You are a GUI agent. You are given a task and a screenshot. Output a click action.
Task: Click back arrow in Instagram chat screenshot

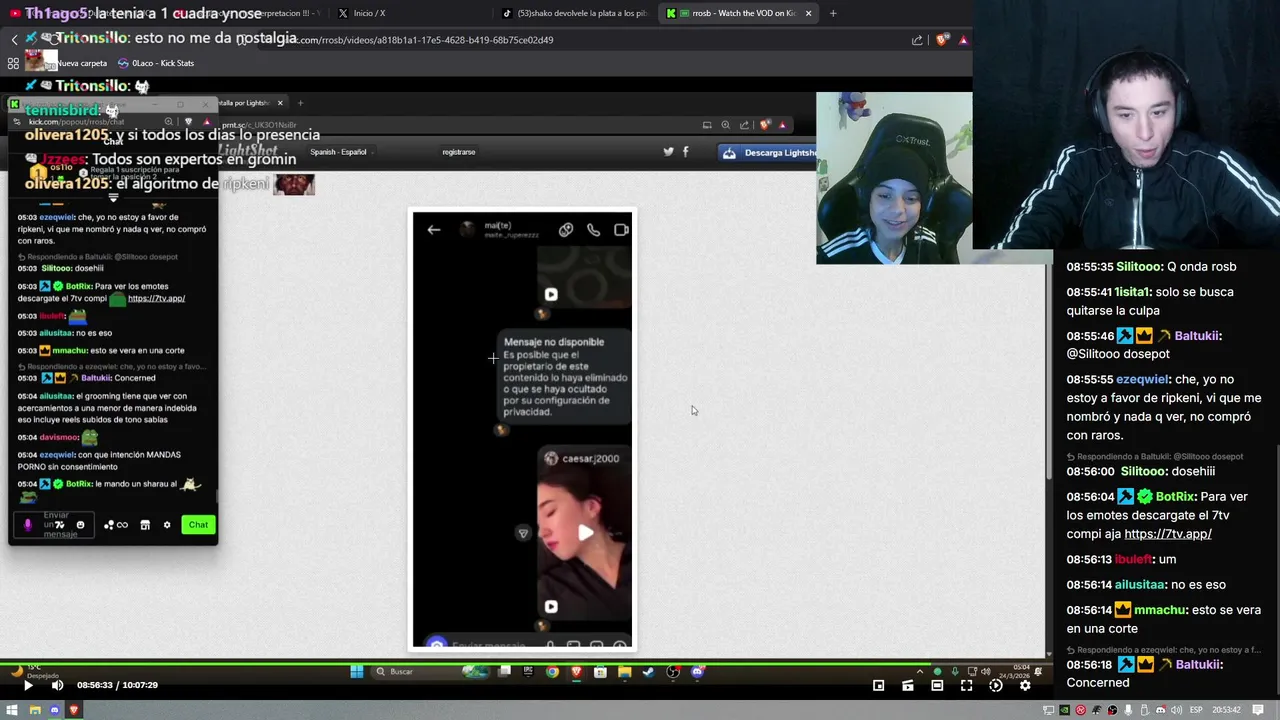tap(433, 230)
